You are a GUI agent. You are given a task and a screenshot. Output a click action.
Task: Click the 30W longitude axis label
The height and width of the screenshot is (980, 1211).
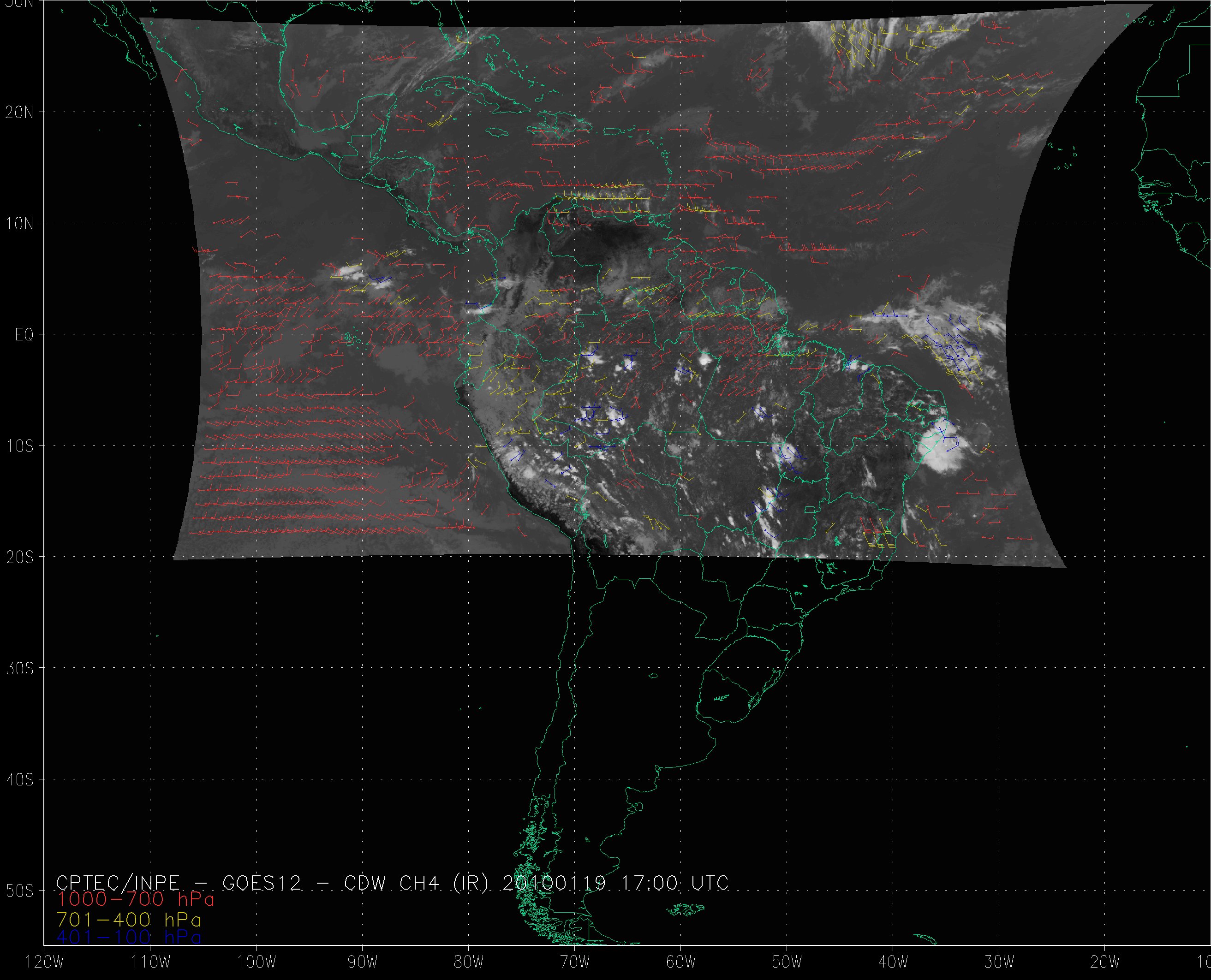click(x=999, y=962)
